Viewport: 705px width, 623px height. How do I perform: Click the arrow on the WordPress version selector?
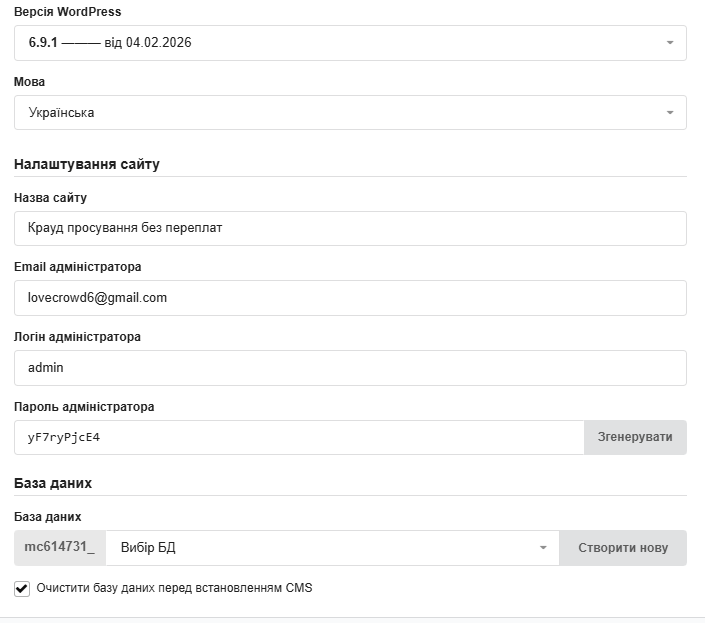[669, 43]
